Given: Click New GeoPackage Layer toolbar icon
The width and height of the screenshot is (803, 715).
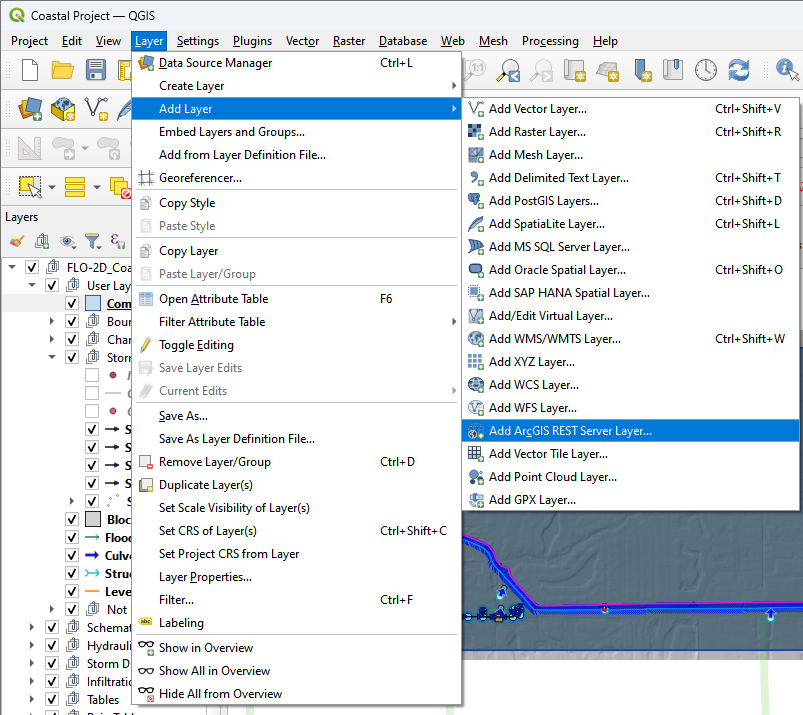Looking at the screenshot, I should point(63,108).
